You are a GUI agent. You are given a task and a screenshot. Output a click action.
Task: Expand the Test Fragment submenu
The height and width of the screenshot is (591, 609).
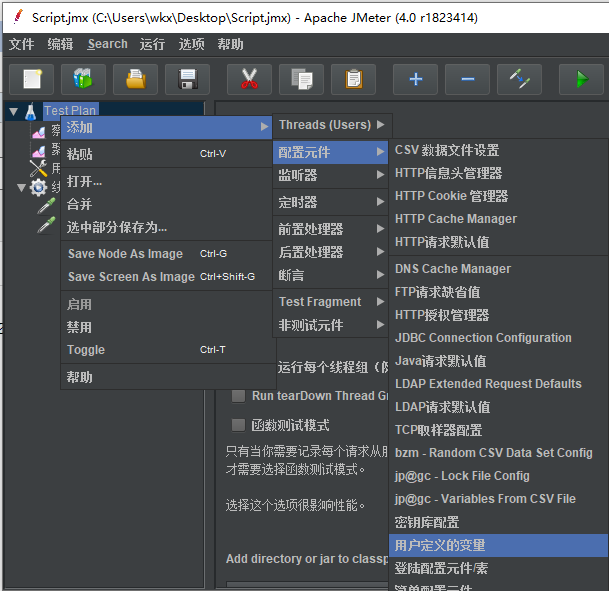(331, 302)
